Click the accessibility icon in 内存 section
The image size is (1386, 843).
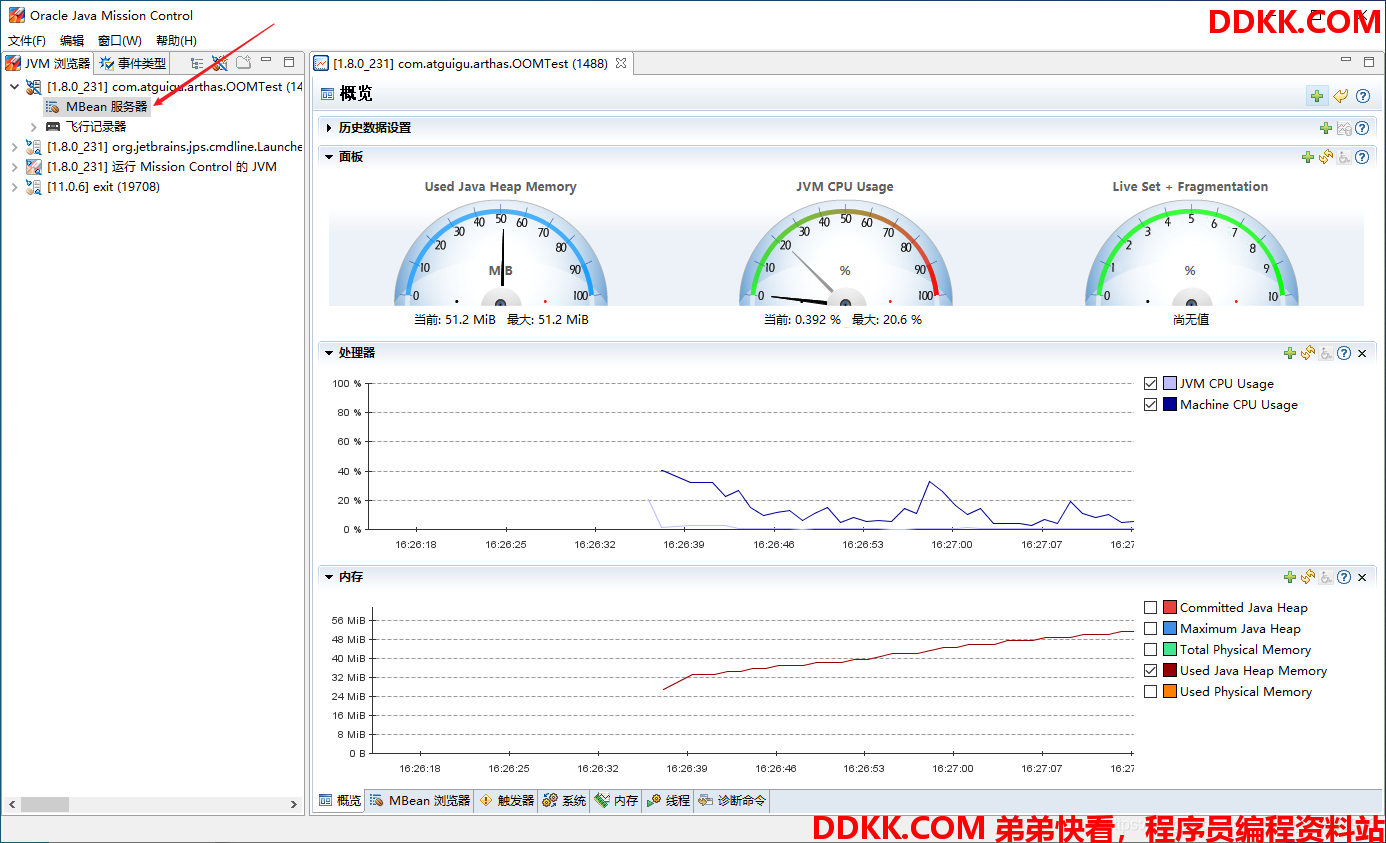(1326, 577)
